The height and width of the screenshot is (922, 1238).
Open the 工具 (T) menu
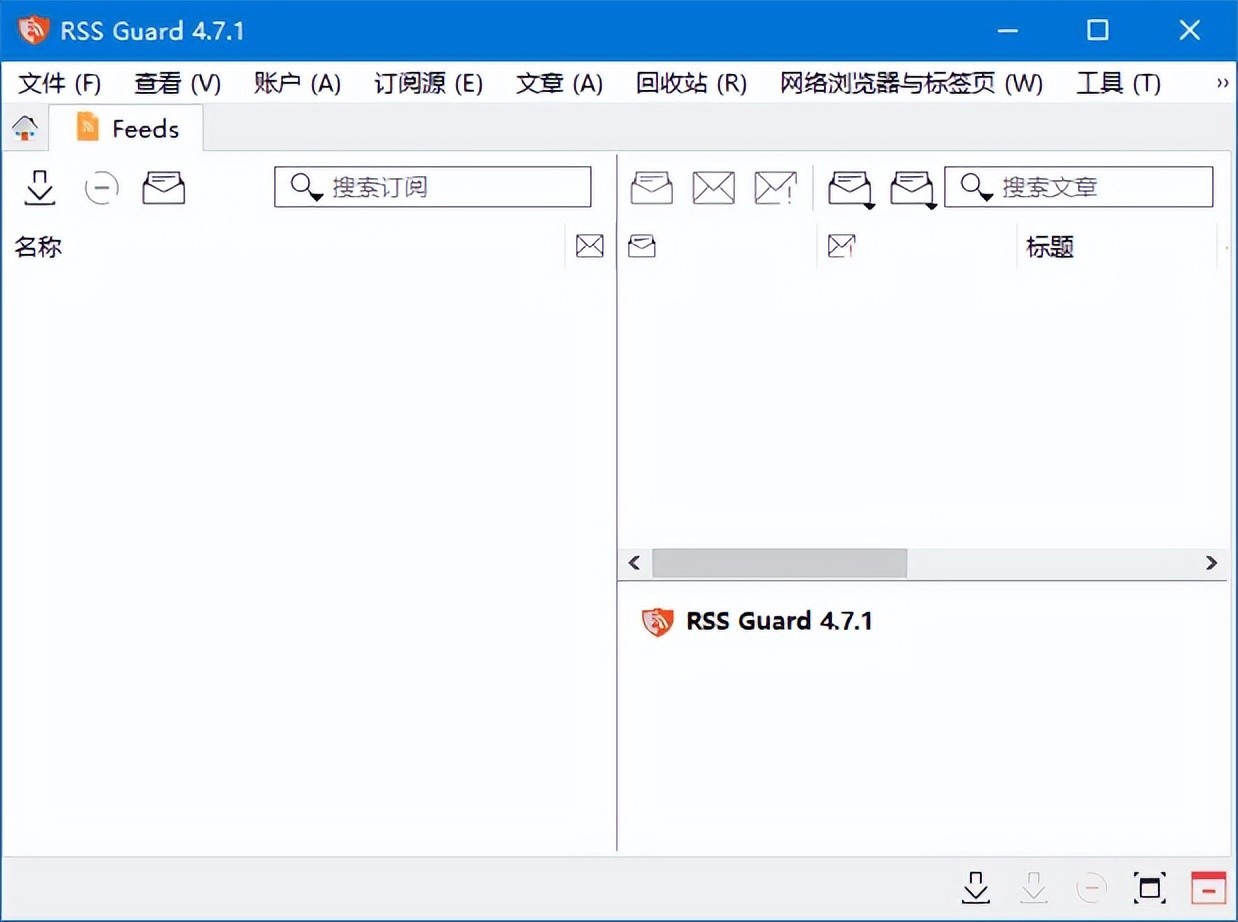pyautogui.click(x=1118, y=83)
